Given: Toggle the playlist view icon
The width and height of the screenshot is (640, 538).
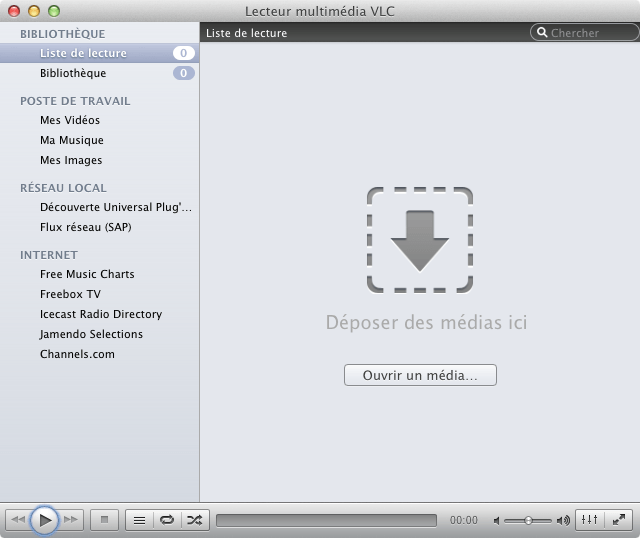Looking at the screenshot, I should point(140,520).
